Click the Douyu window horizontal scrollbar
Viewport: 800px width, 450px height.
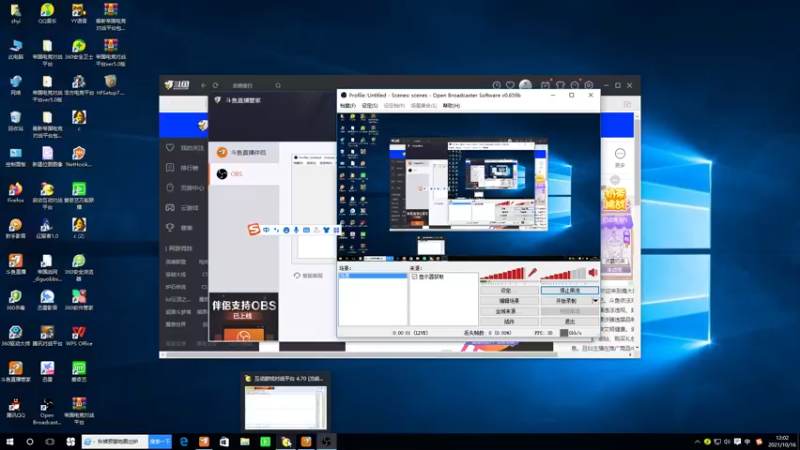(362, 355)
